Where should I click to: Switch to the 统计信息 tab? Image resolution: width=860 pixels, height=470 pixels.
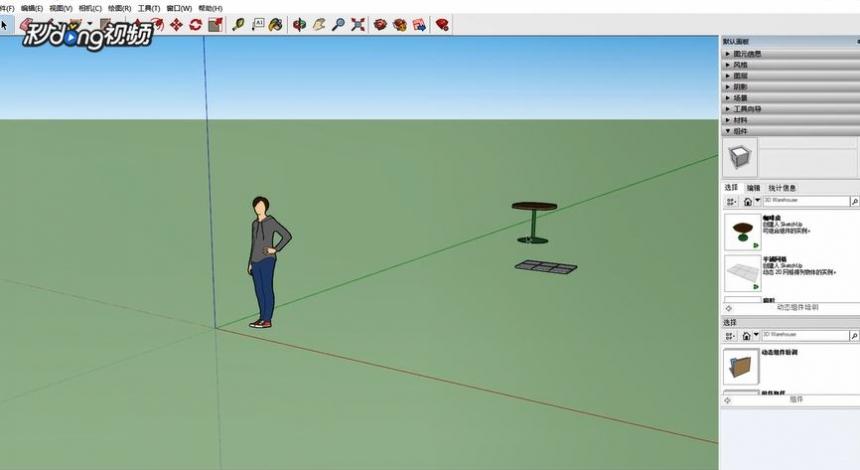[x=782, y=188]
